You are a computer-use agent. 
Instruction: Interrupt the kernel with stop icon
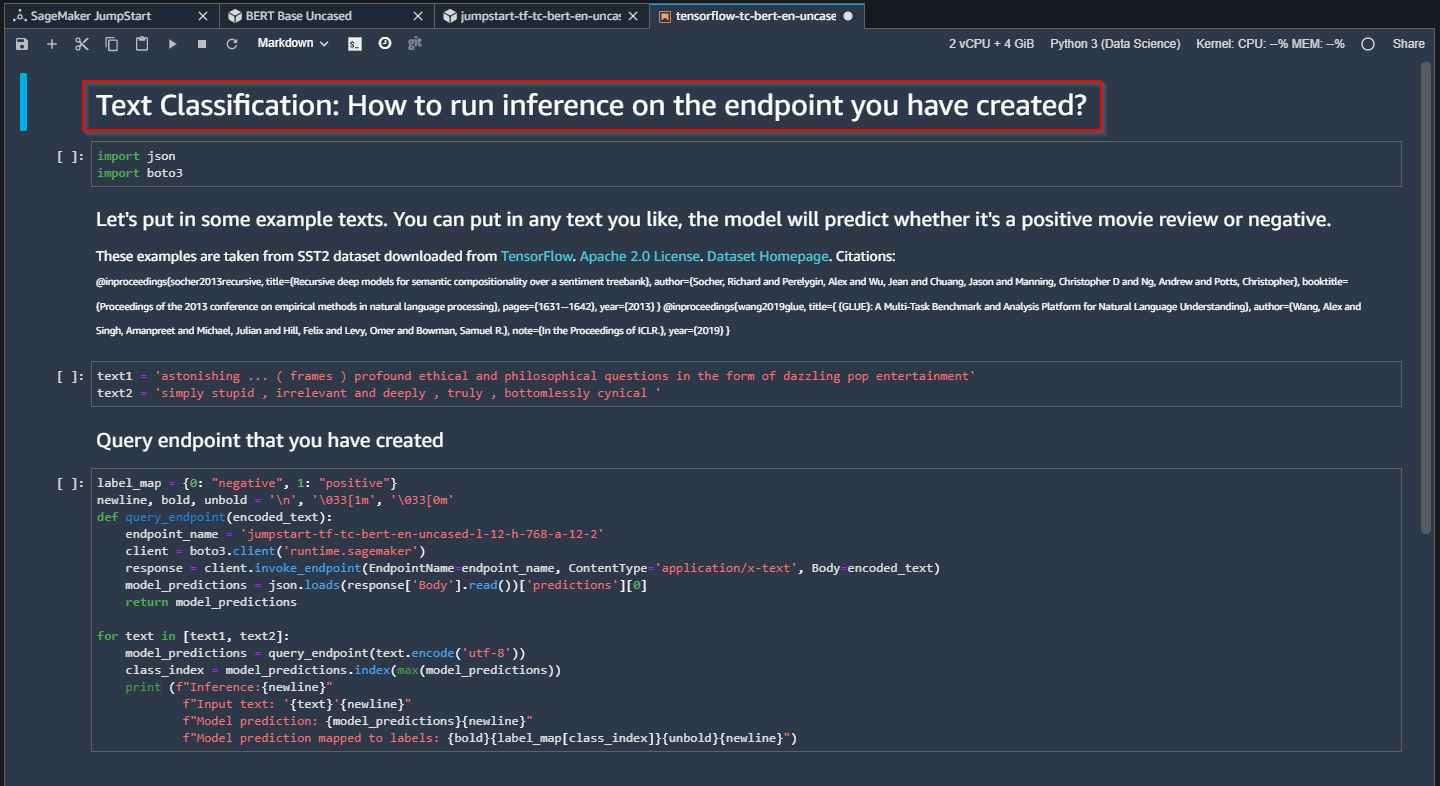click(202, 44)
